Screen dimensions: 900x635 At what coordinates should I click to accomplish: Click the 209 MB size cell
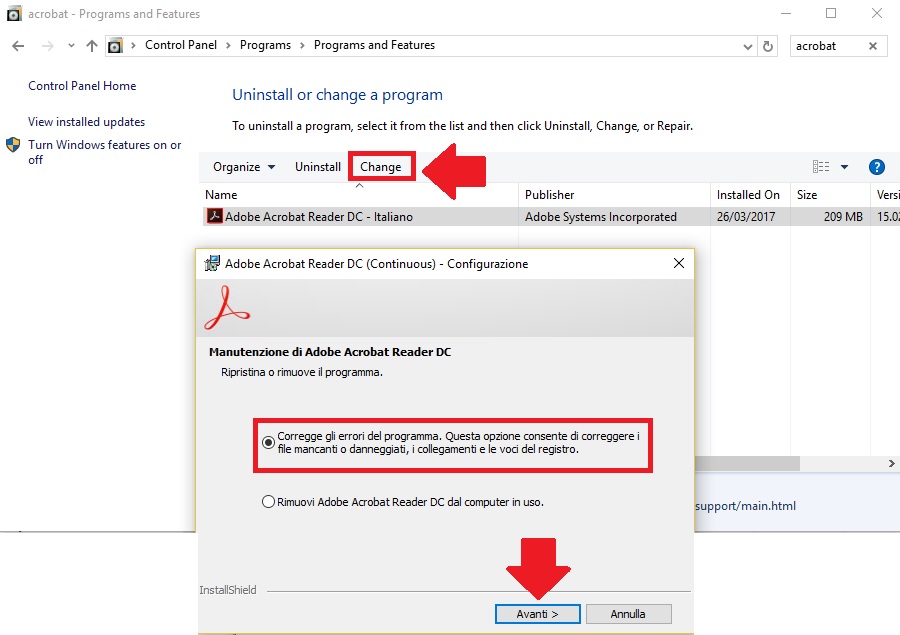(843, 217)
